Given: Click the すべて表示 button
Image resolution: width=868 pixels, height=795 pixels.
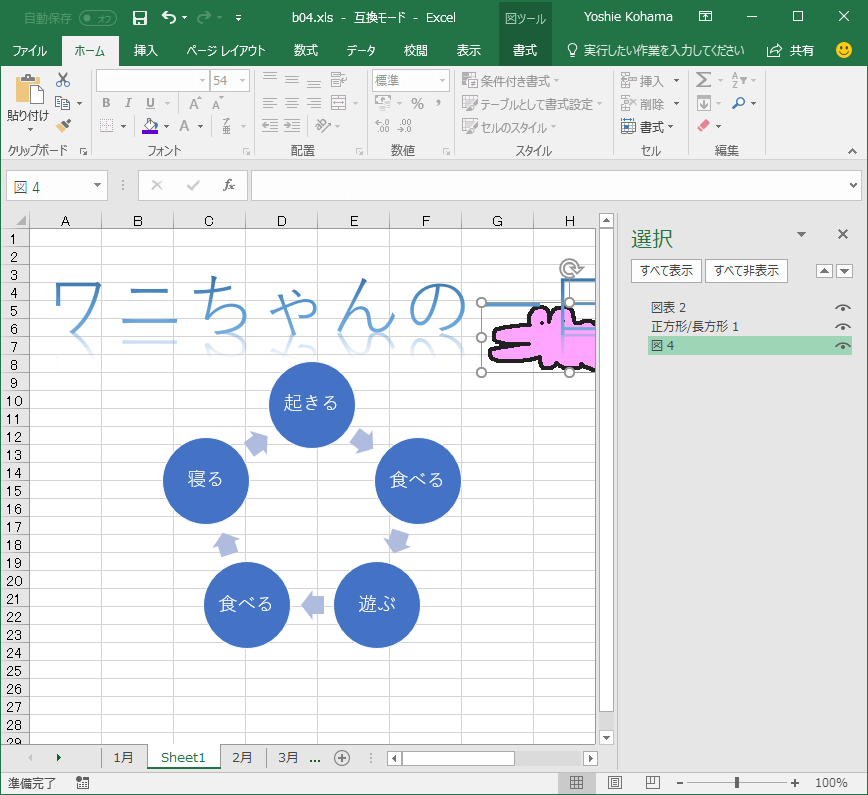Looking at the screenshot, I should [x=666, y=271].
